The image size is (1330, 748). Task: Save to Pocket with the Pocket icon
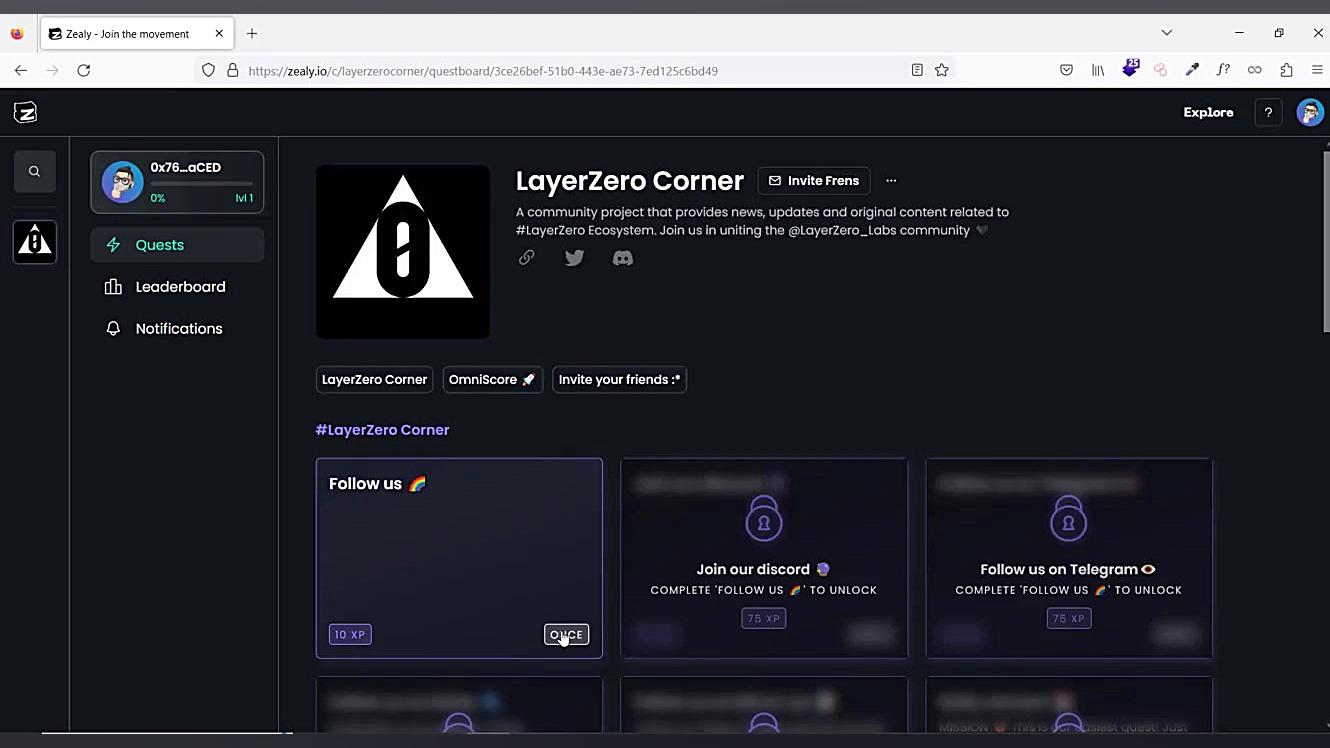coord(1066,70)
